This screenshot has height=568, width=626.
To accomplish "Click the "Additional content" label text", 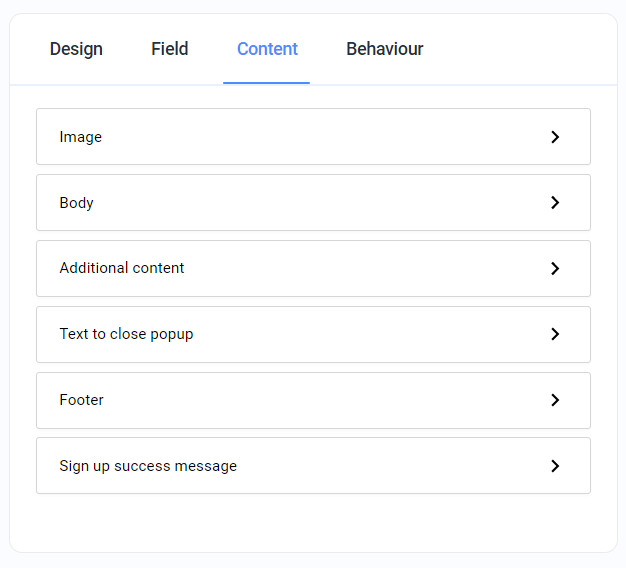I will point(122,268).
